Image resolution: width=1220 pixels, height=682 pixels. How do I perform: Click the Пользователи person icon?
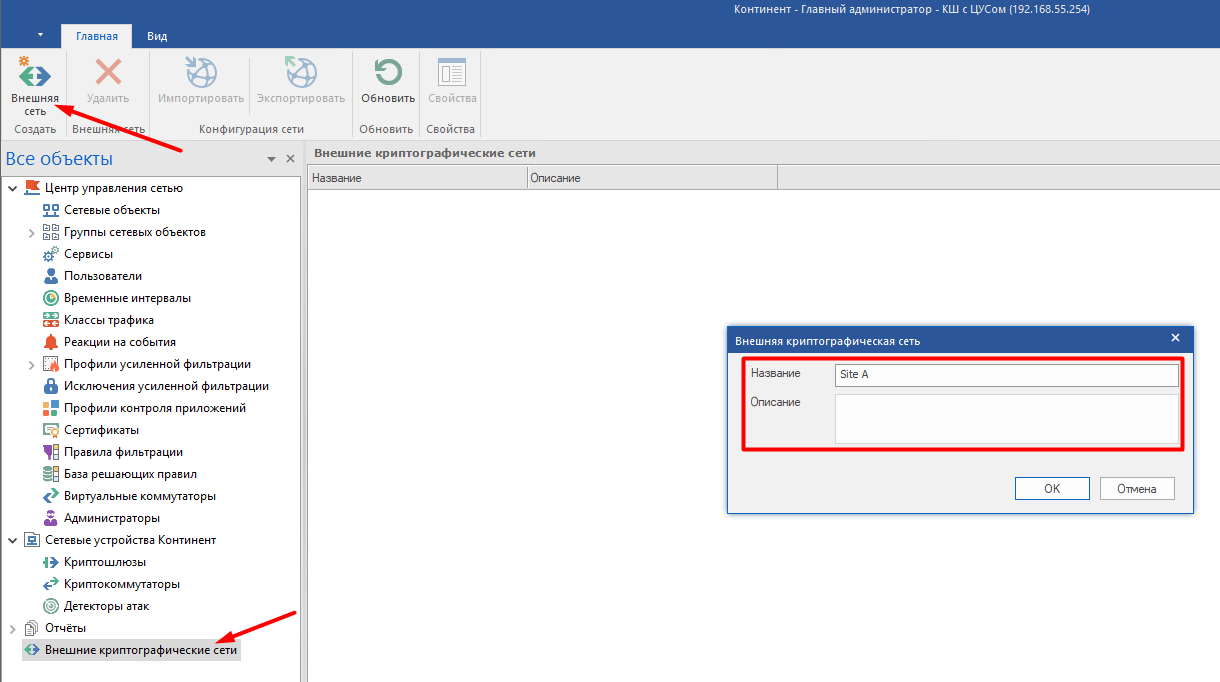coord(51,276)
